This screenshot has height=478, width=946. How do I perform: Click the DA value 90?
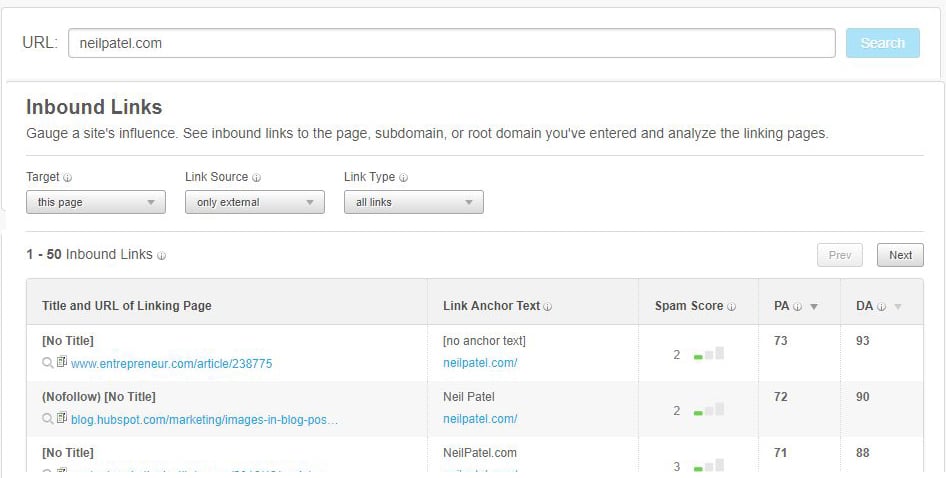(863, 397)
